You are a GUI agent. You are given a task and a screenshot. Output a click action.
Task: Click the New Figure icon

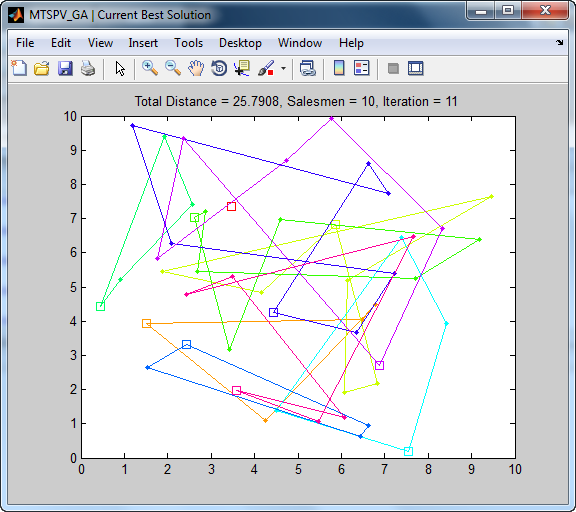tap(19, 68)
